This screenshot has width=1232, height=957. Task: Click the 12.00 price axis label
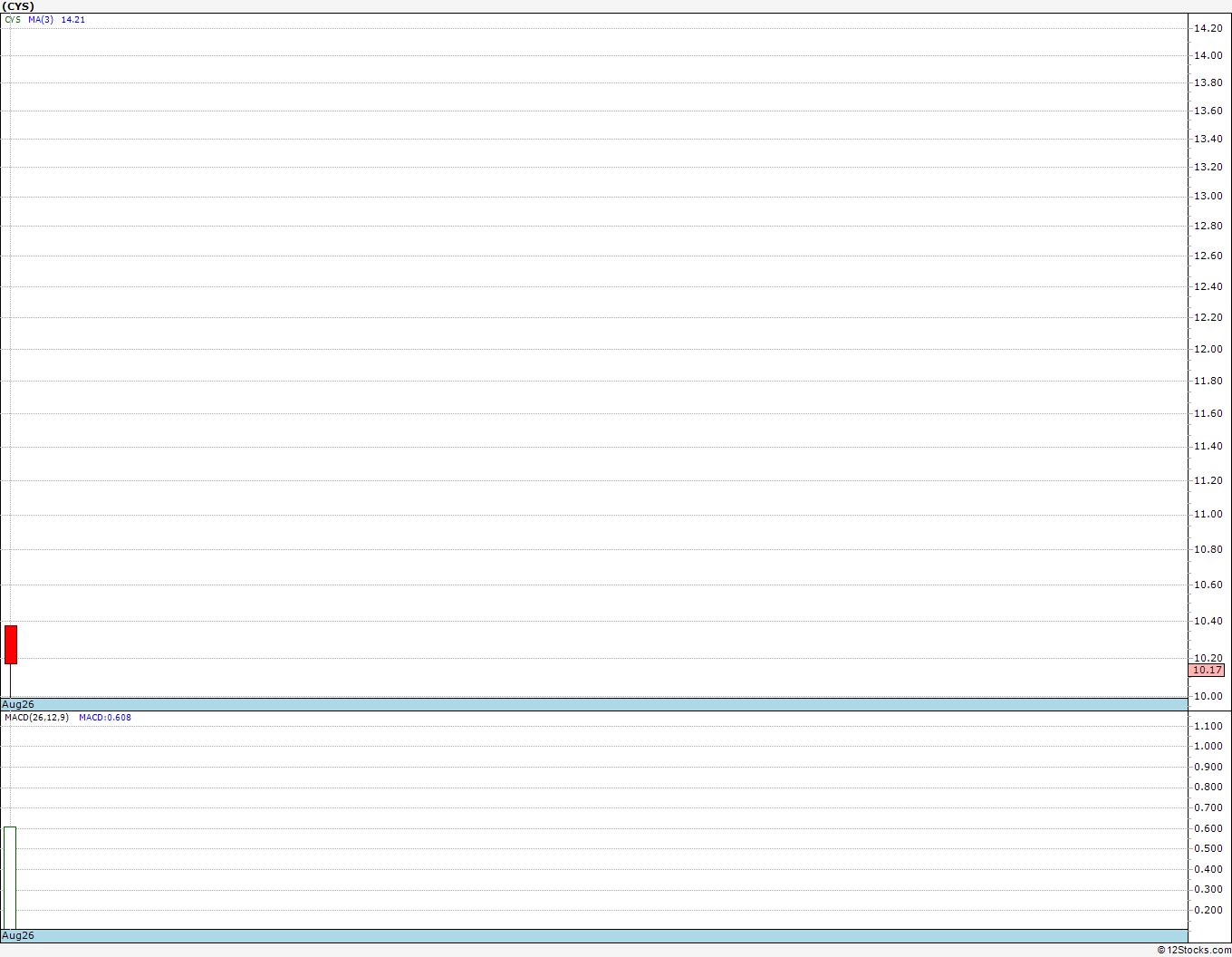(1208, 349)
